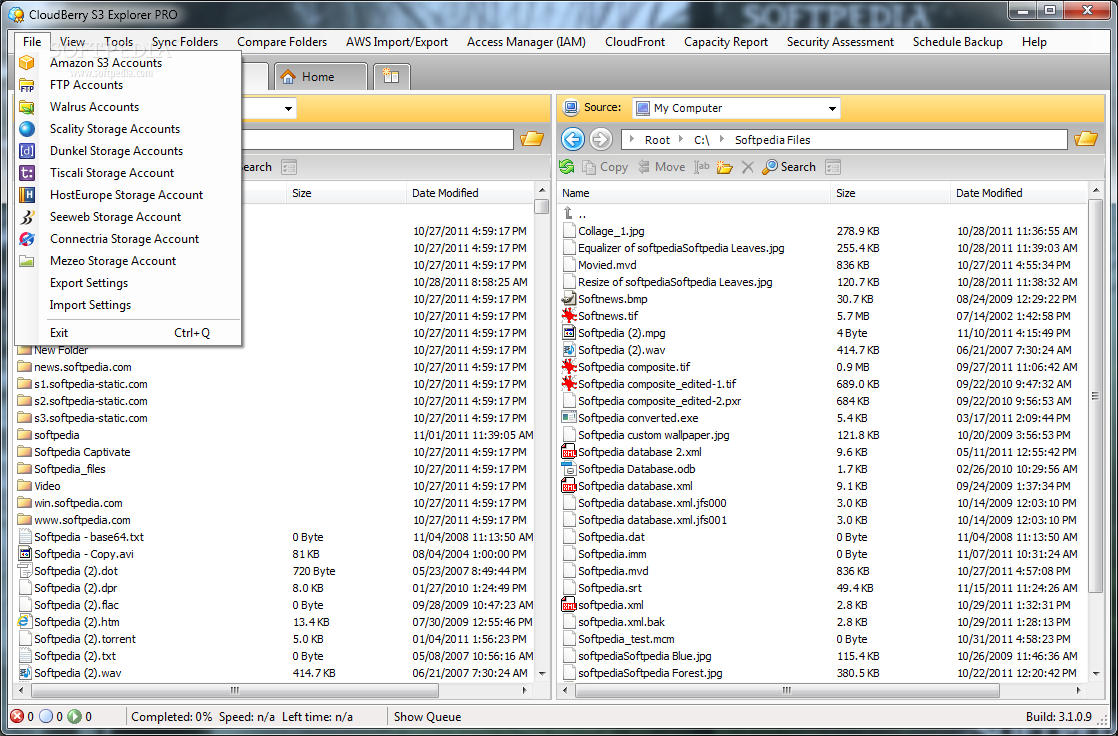The width and height of the screenshot is (1118, 736).
Task: Click the Scality Storage blue sphere icon
Action: [x=26, y=129]
